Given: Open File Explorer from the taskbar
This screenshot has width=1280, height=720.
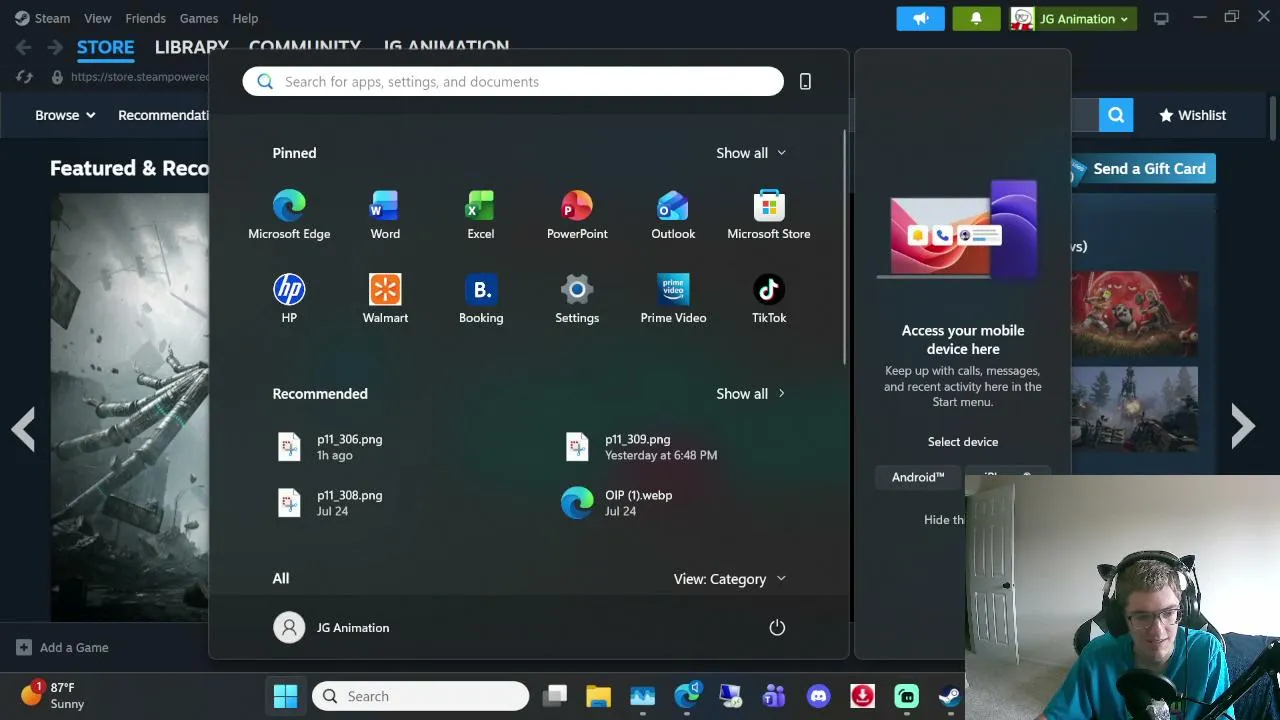Looking at the screenshot, I should coord(598,696).
